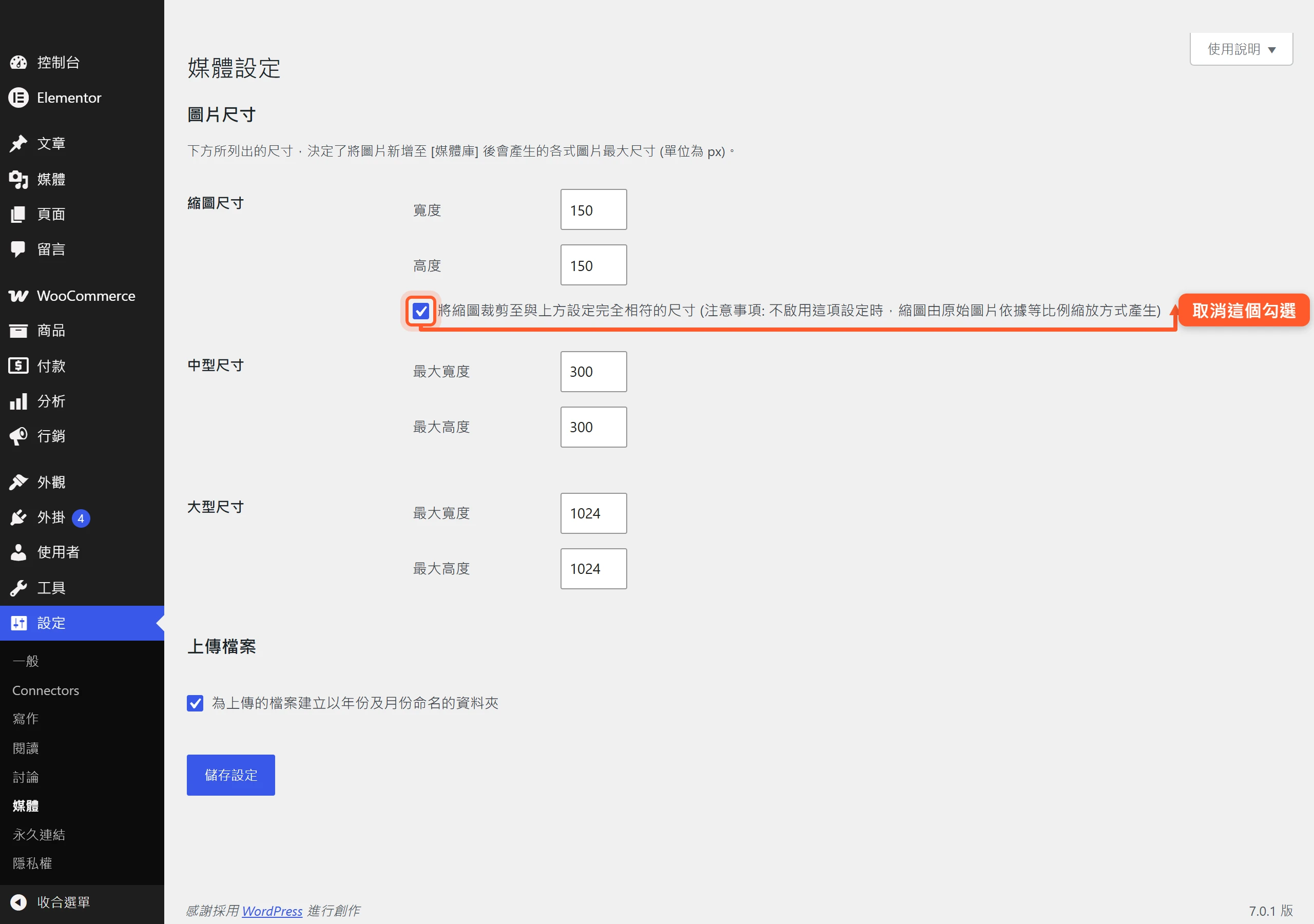Click the medium size 最大寬度 input

593,372
